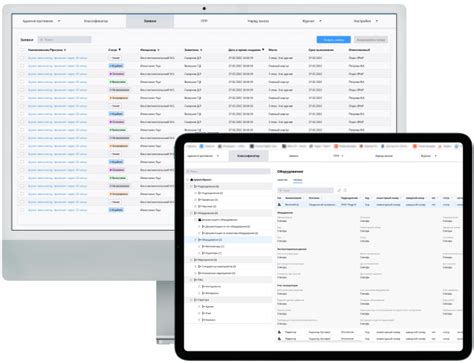
Task: Click the blue create button in monitor window
Action: (333, 40)
